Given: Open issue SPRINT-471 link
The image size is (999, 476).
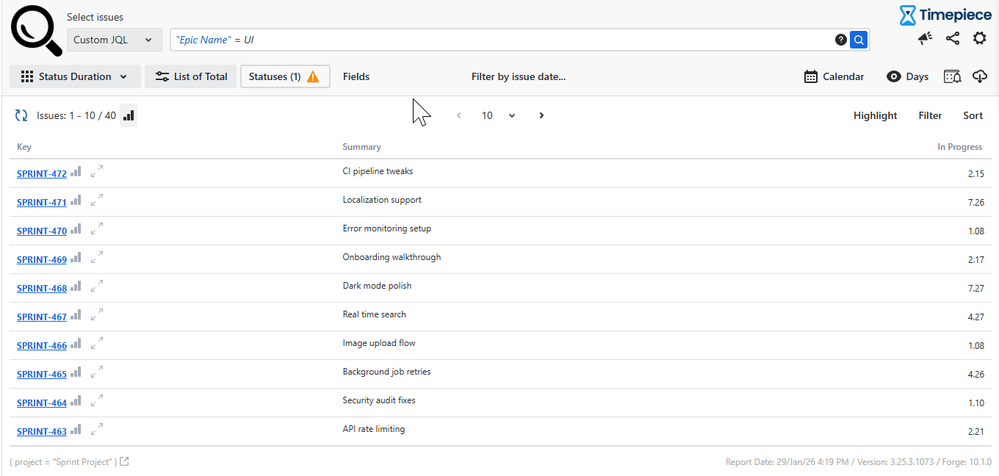Looking at the screenshot, I should click(x=41, y=203).
